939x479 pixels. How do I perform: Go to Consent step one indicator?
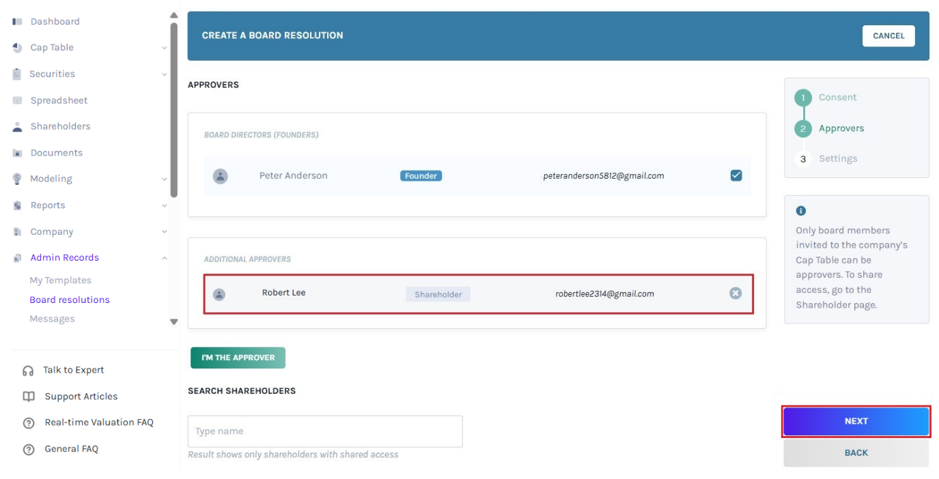(x=803, y=98)
